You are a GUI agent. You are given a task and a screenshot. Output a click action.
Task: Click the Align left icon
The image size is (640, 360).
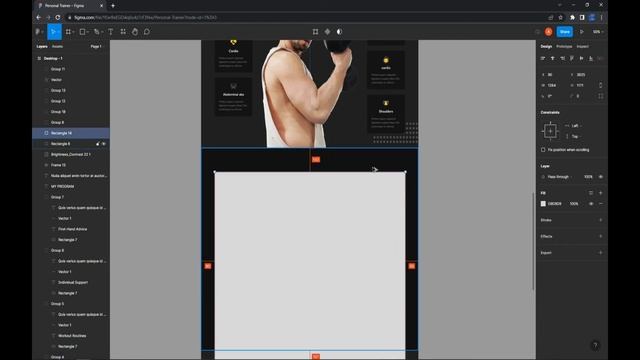coord(543,58)
